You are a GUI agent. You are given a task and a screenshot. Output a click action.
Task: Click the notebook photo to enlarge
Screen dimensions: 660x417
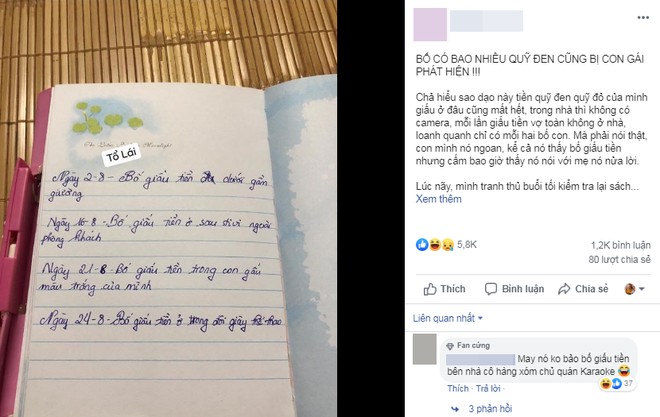pyautogui.click(x=168, y=209)
